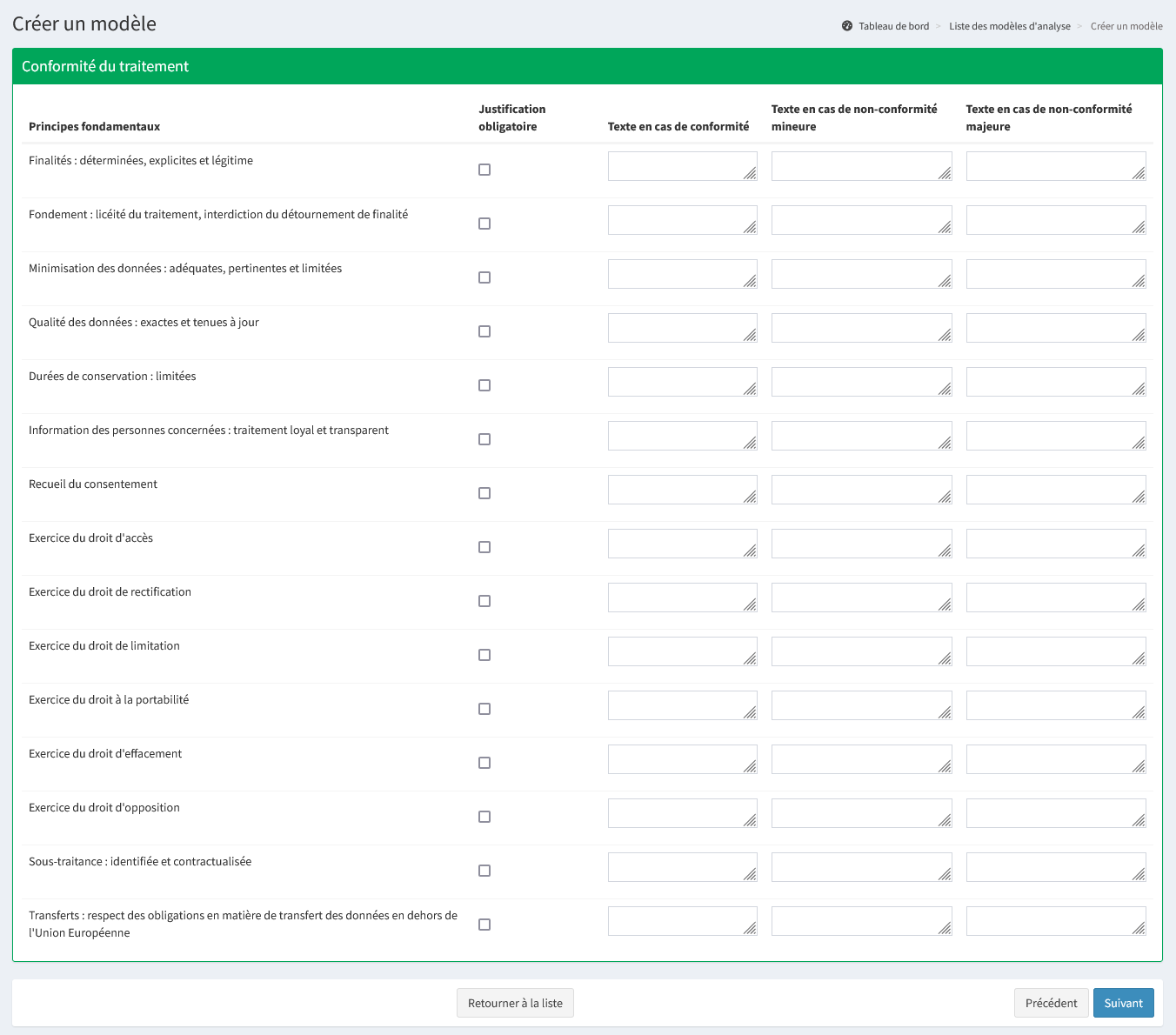
Task: Select conformity text box for Exercice du droit d'accès
Action: (x=681, y=544)
